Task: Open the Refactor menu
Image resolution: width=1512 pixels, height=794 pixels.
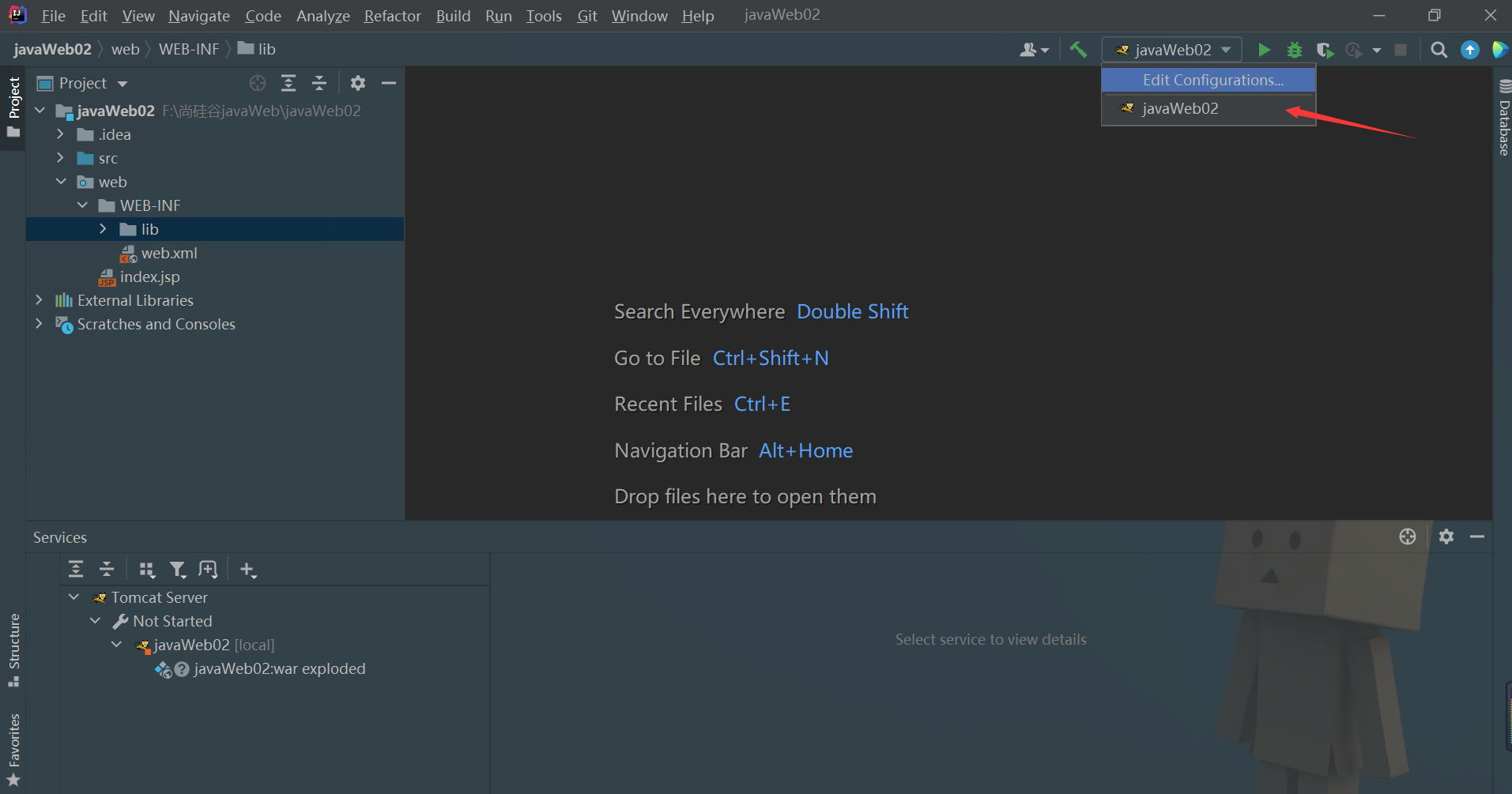Action: [392, 16]
